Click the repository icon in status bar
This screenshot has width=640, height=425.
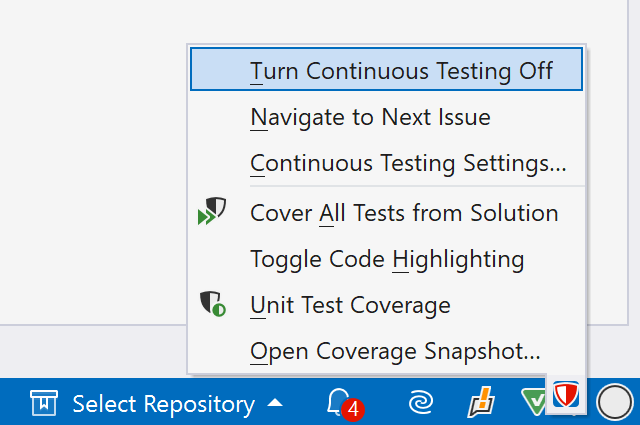pos(44,403)
